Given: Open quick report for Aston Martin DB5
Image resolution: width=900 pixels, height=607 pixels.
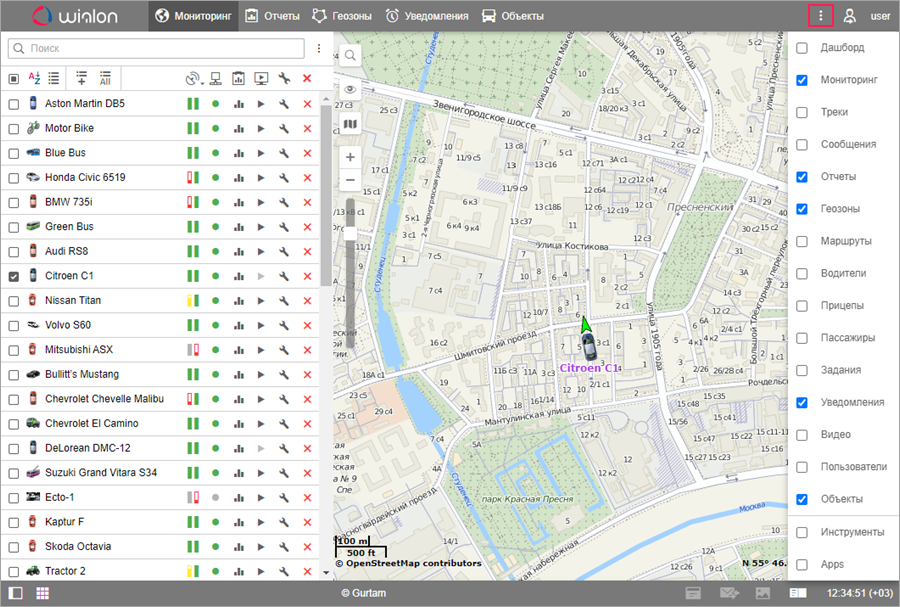Looking at the screenshot, I should (x=239, y=104).
